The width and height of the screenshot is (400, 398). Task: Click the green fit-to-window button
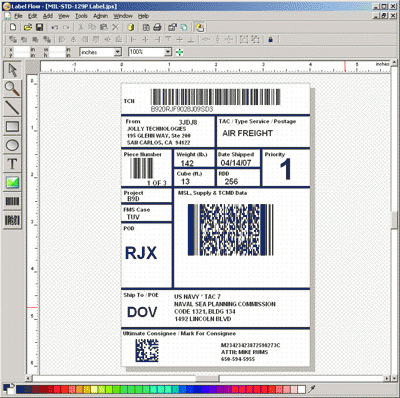(x=180, y=52)
